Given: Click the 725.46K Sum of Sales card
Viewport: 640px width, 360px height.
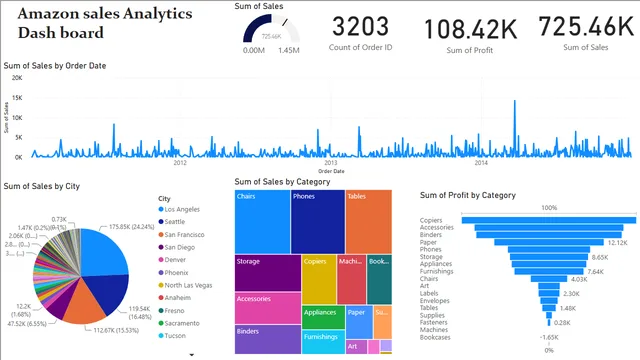Looking at the screenshot, I should (x=586, y=33).
